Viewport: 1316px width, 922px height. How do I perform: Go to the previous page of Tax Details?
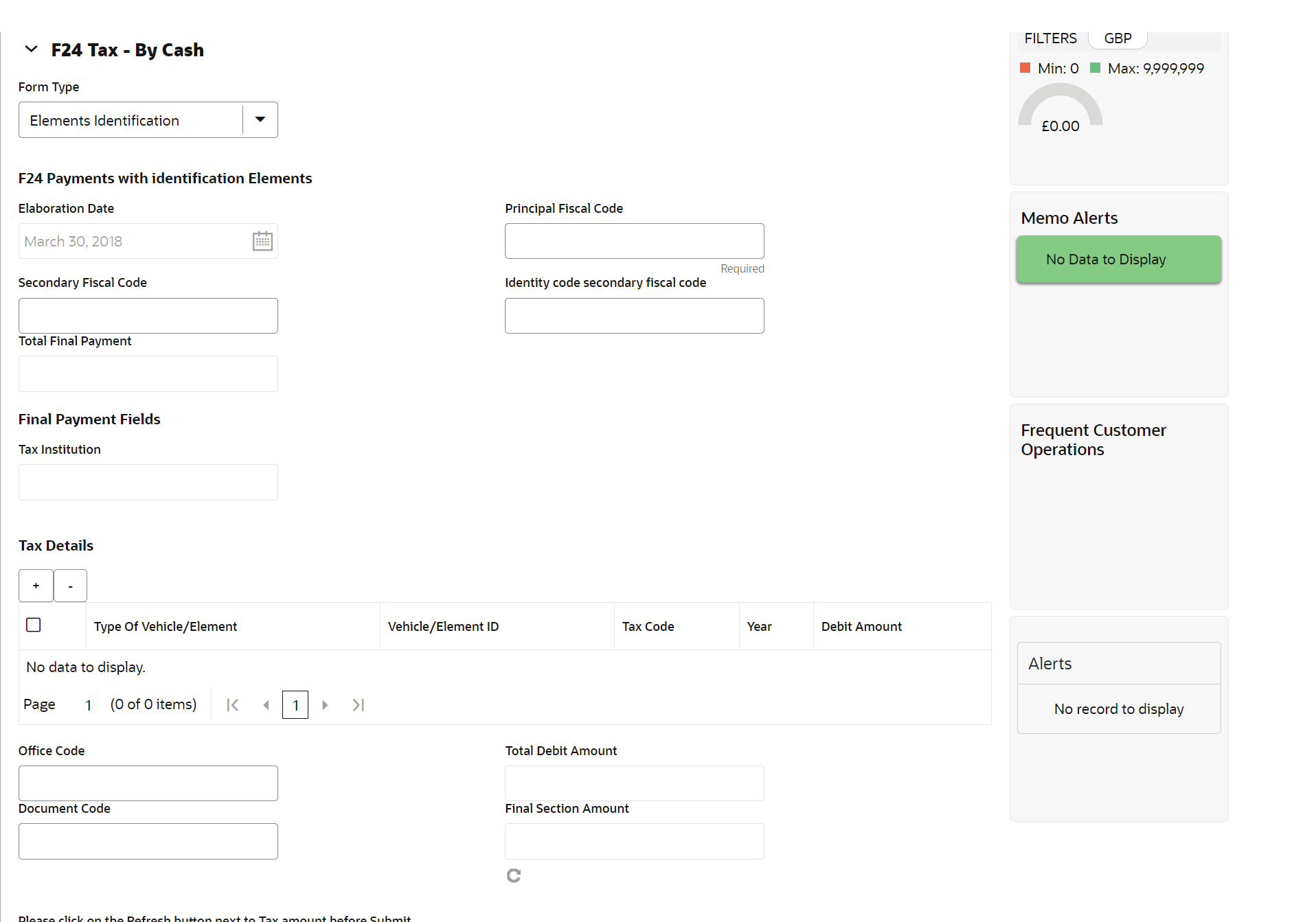(x=266, y=705)
